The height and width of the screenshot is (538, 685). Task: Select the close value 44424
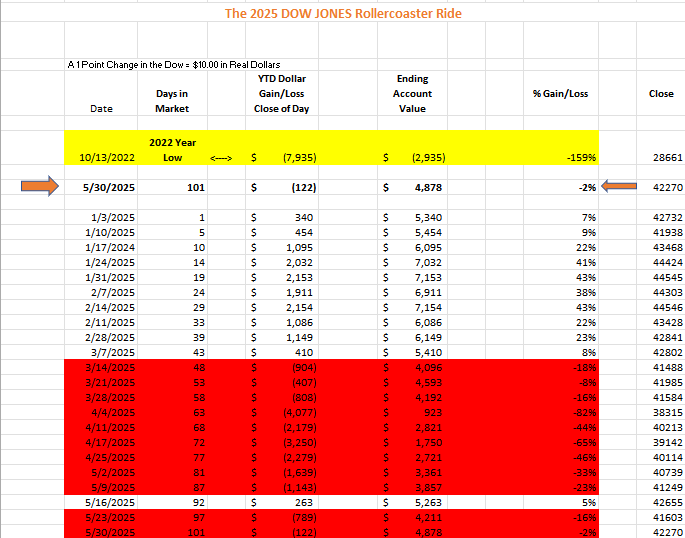[x=668, y=262]
